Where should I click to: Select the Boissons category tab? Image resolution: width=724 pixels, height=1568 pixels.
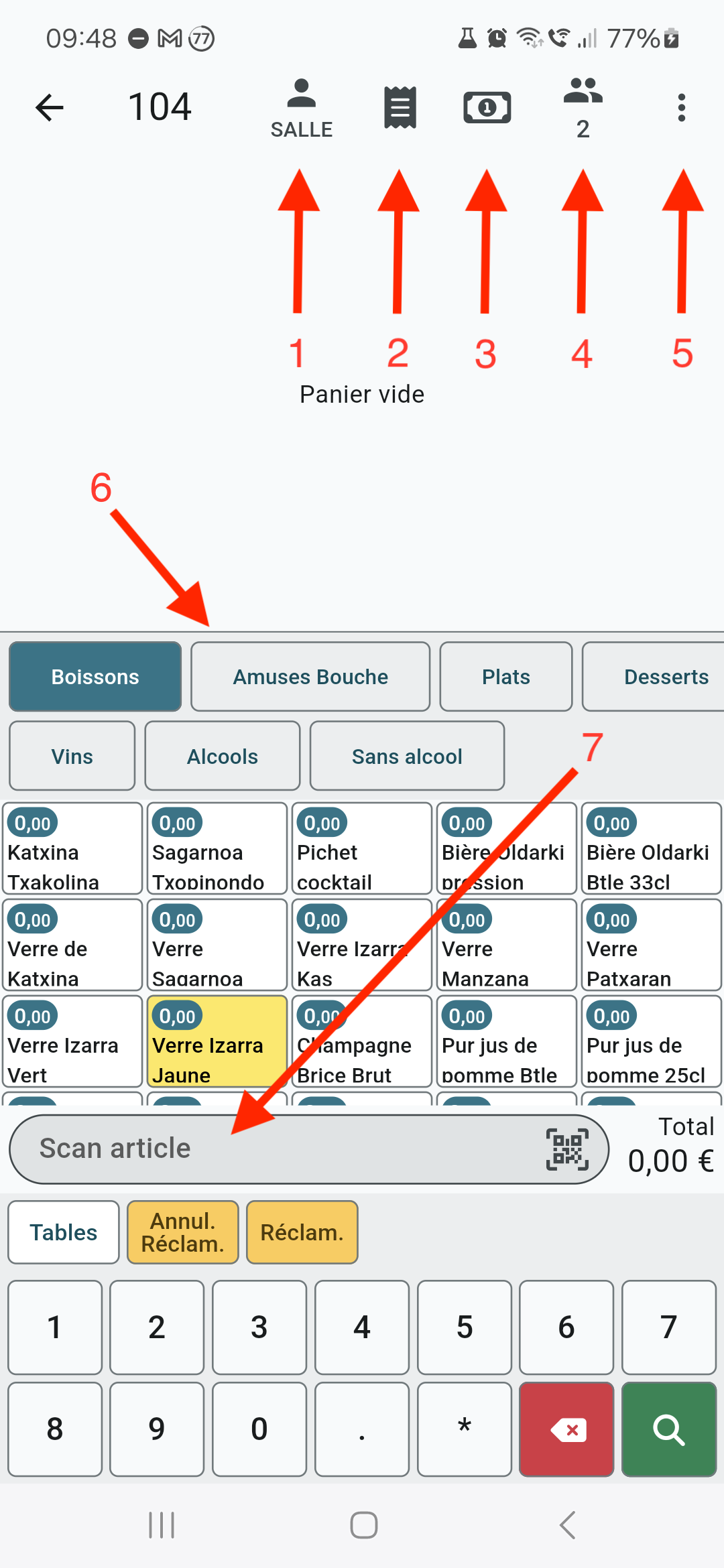[x=95, y=677]
